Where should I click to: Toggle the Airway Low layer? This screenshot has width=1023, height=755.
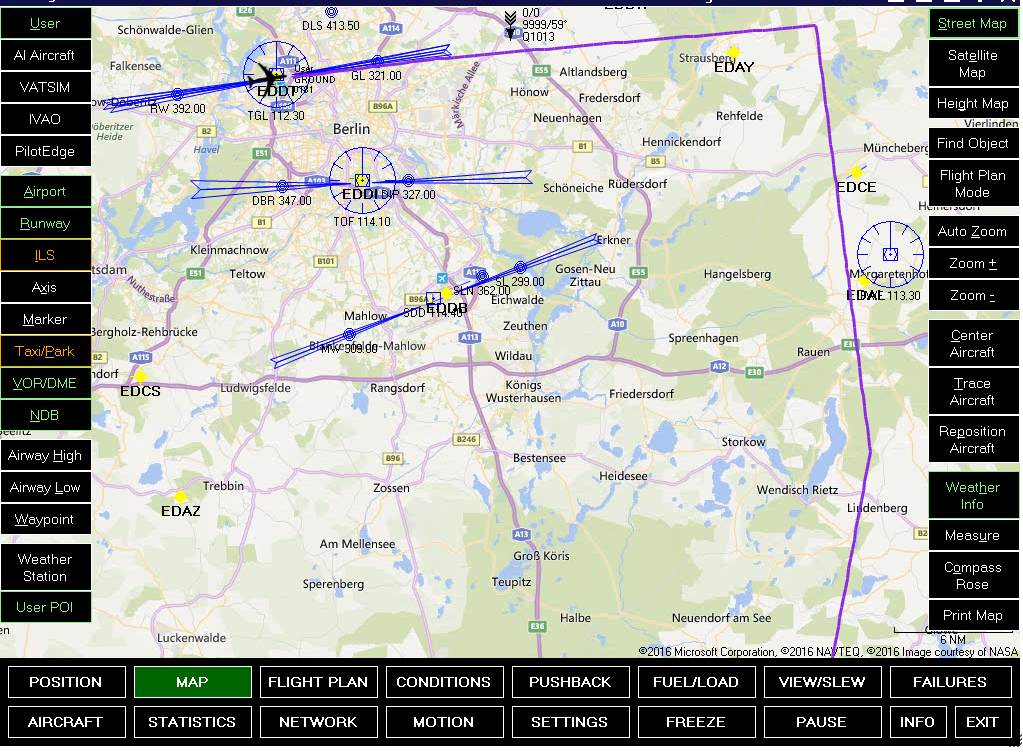[x=45, y=488]
